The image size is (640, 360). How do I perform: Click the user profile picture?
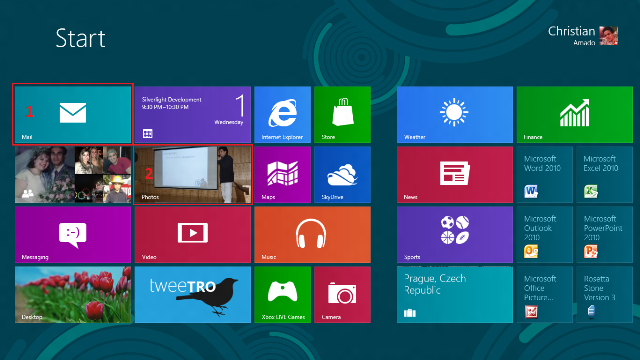(x=609, y=36)
